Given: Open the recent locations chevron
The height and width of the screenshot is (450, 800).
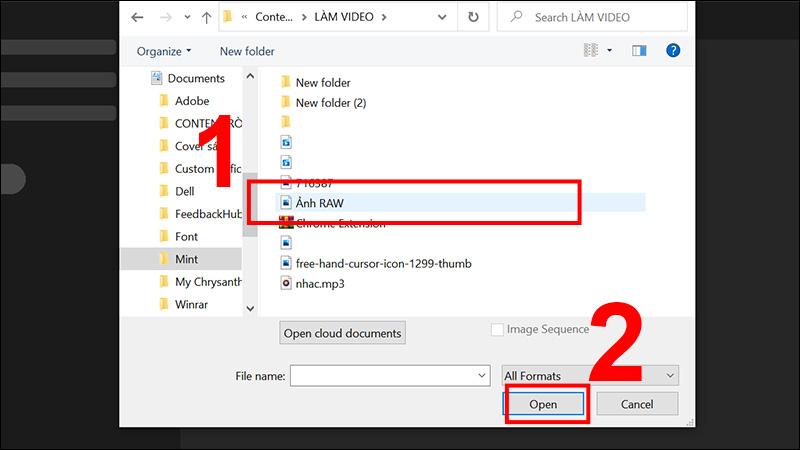Looking at the screenshot, I should coord(187,17).
